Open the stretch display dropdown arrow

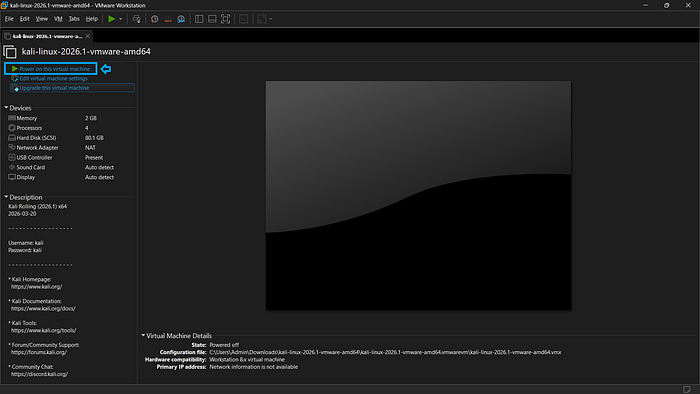point(271,19)
